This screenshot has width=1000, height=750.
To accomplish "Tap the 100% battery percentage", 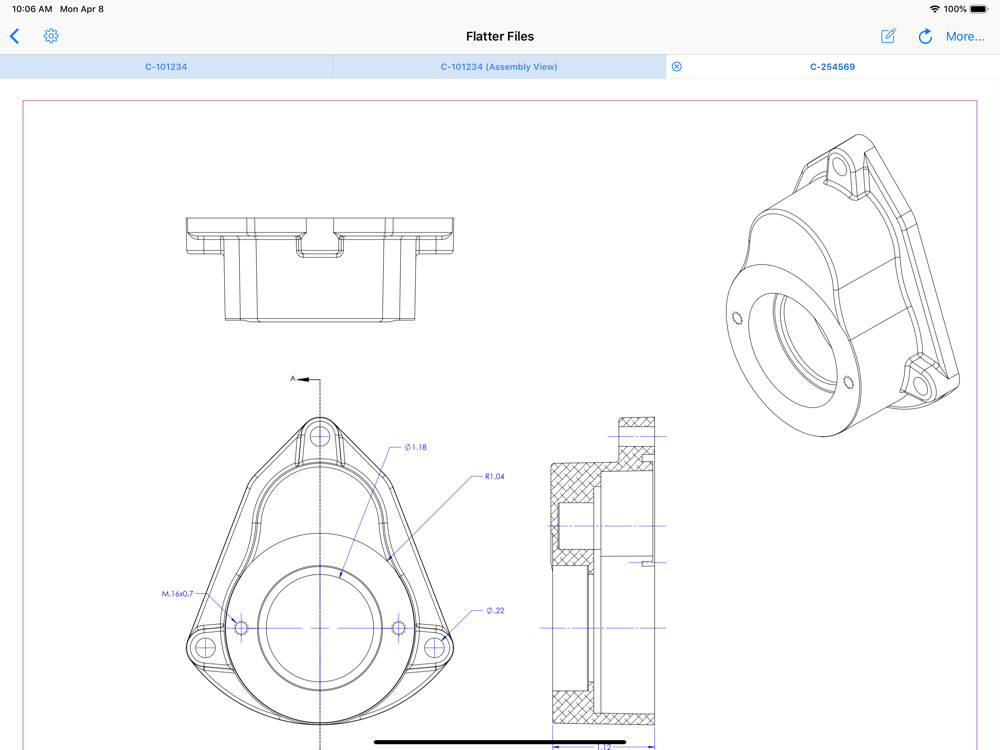I will (955, 9).
